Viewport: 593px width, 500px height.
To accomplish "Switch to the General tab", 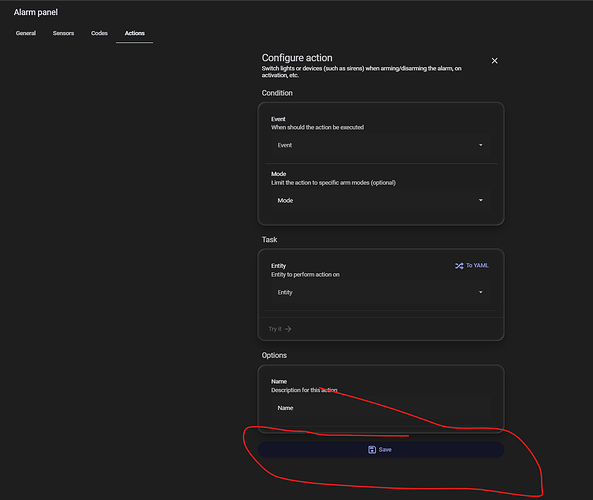I will tap(26, 33).
